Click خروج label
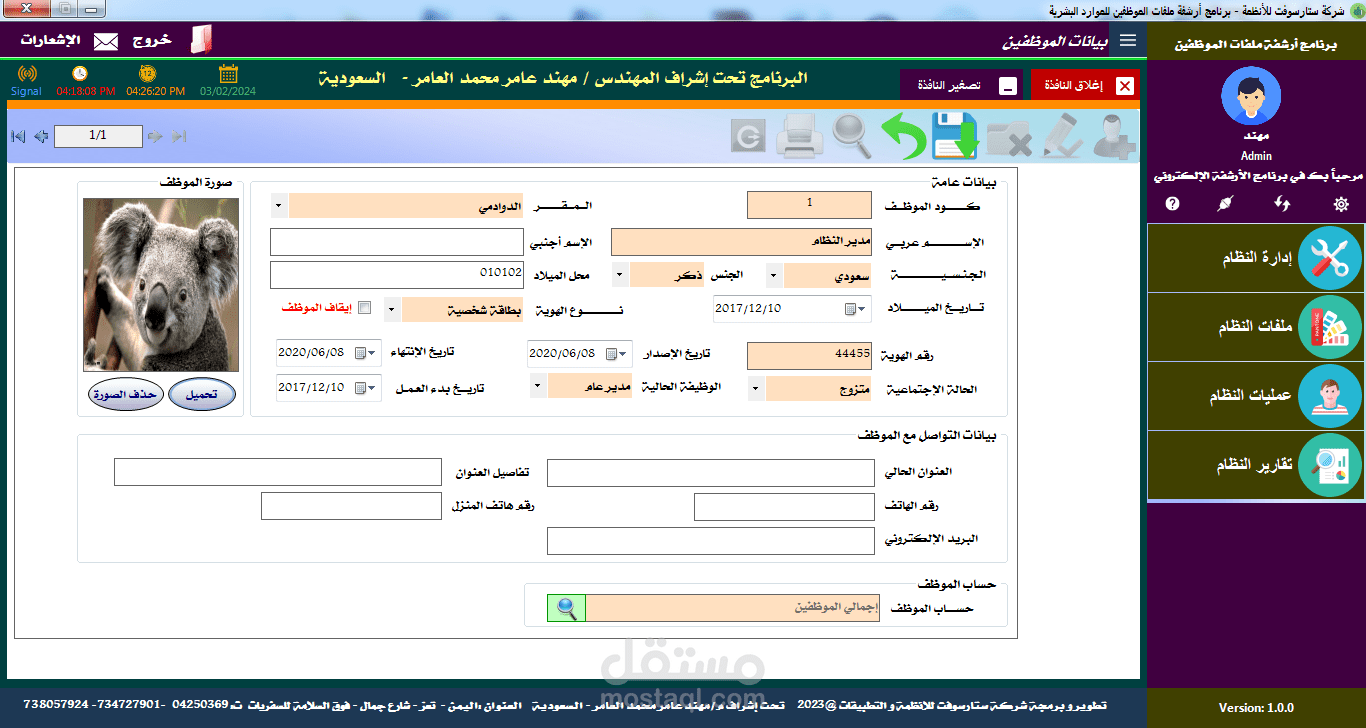Image resolution: width=1366 pixels, height=728 pixels. pyautogui.click(x=153, y=40)
